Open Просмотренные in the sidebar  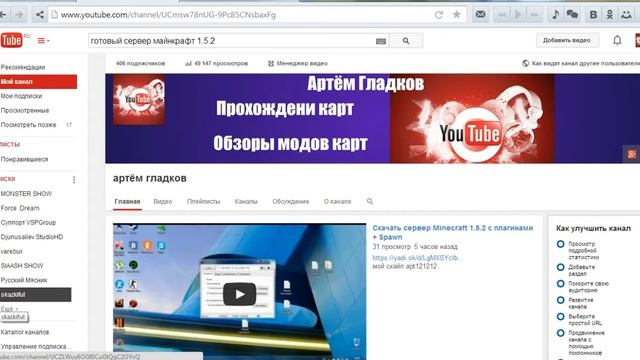[x=24, y=110]
